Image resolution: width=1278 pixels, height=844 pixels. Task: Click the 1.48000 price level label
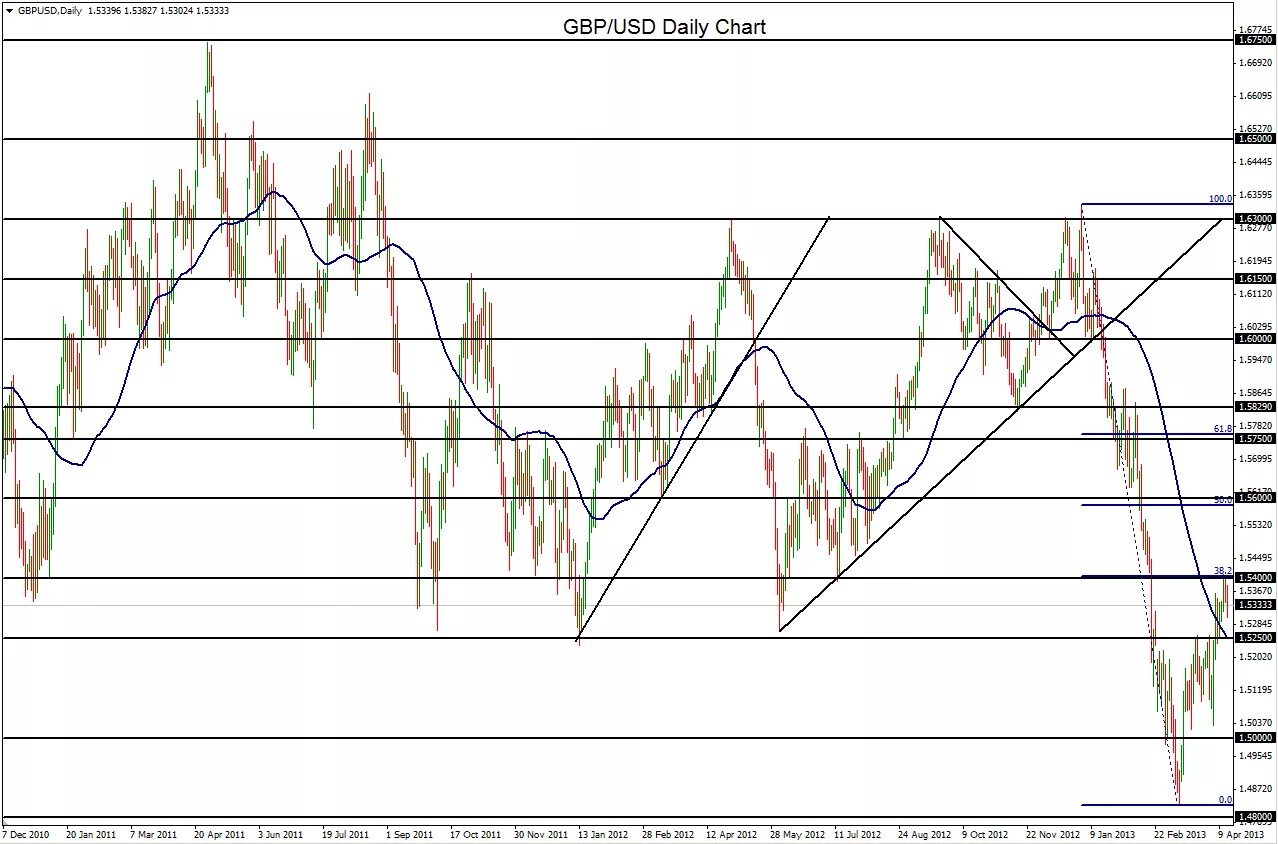(1255, 817)
